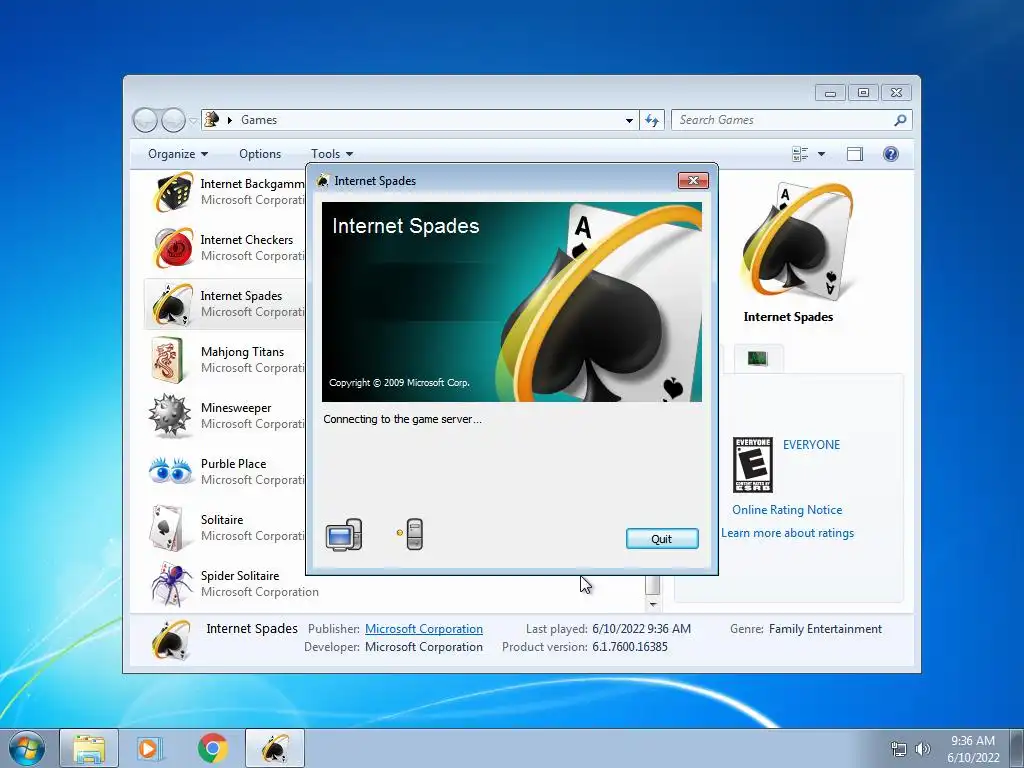This screenshot has width=1024, height=768.
Task: Open the Online Rating Notice link
Action: 787,510
